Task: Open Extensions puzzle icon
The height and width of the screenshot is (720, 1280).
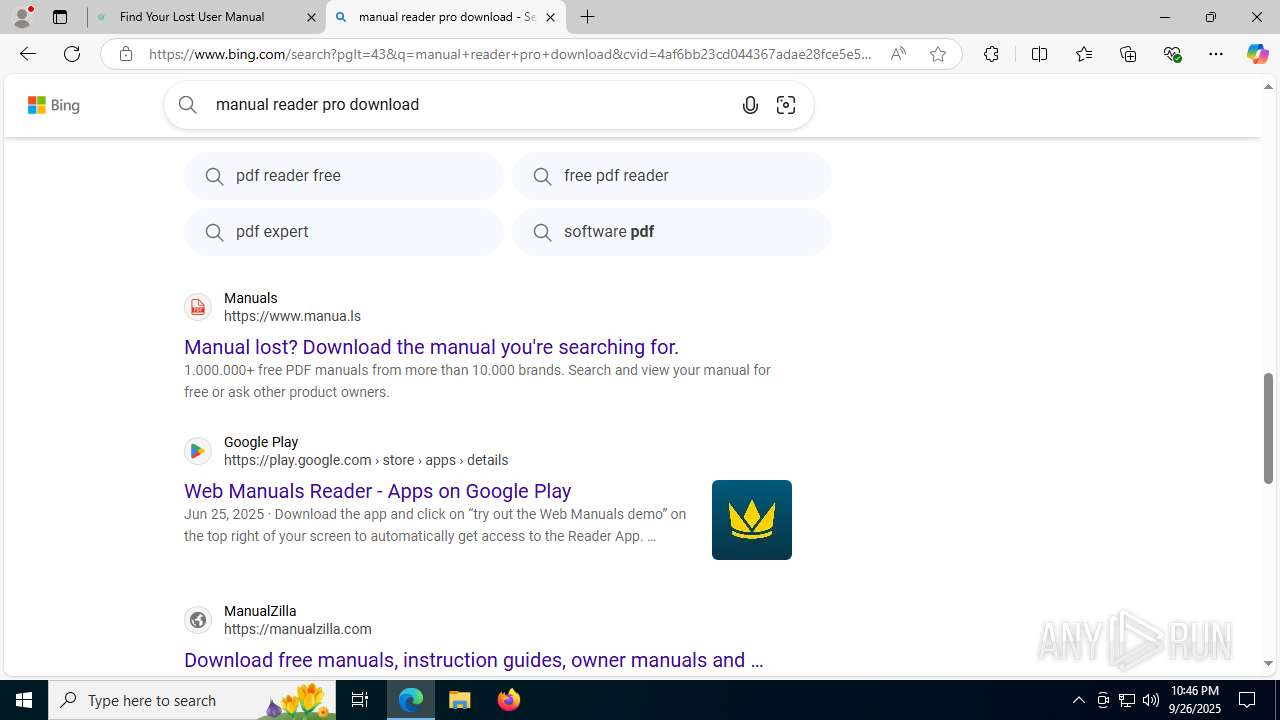Action: [991, 54]
